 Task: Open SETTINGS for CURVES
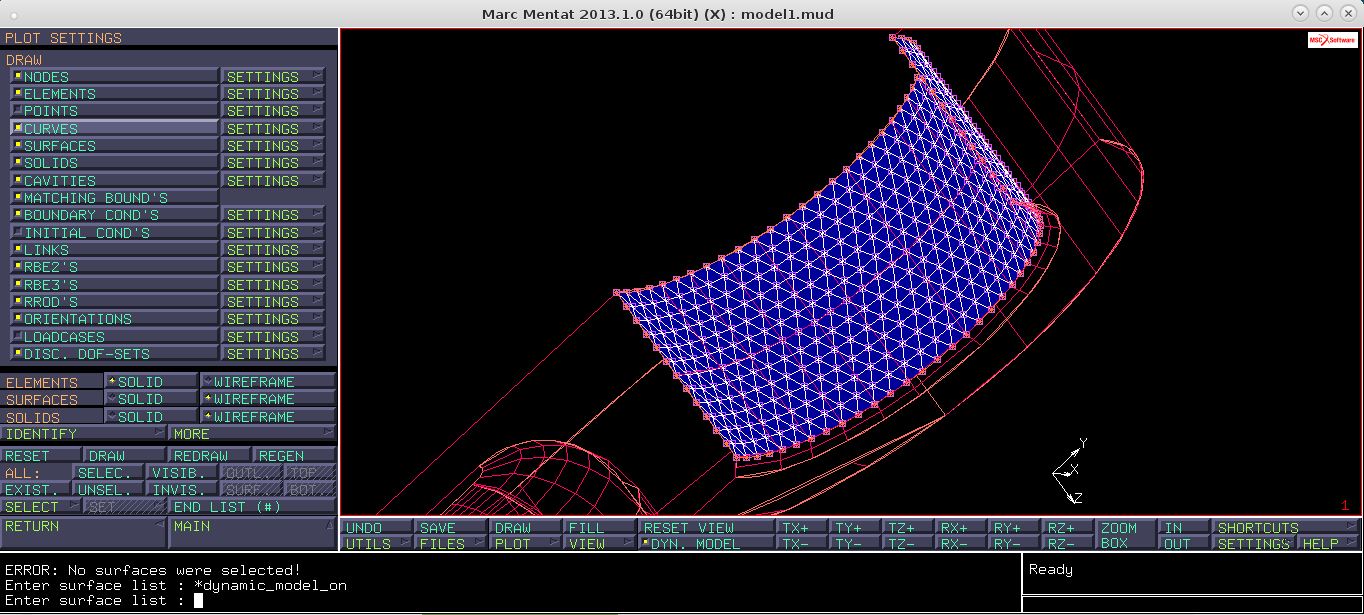[x=273, y=129]
